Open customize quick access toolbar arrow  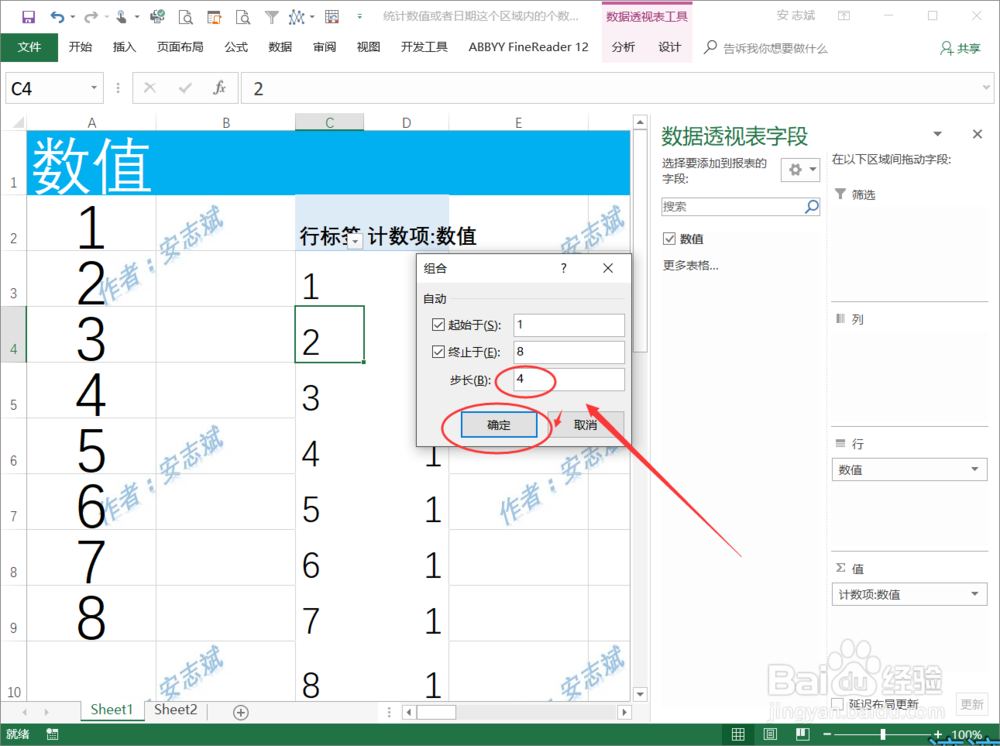pyautogui.click(x=360, y=17)
